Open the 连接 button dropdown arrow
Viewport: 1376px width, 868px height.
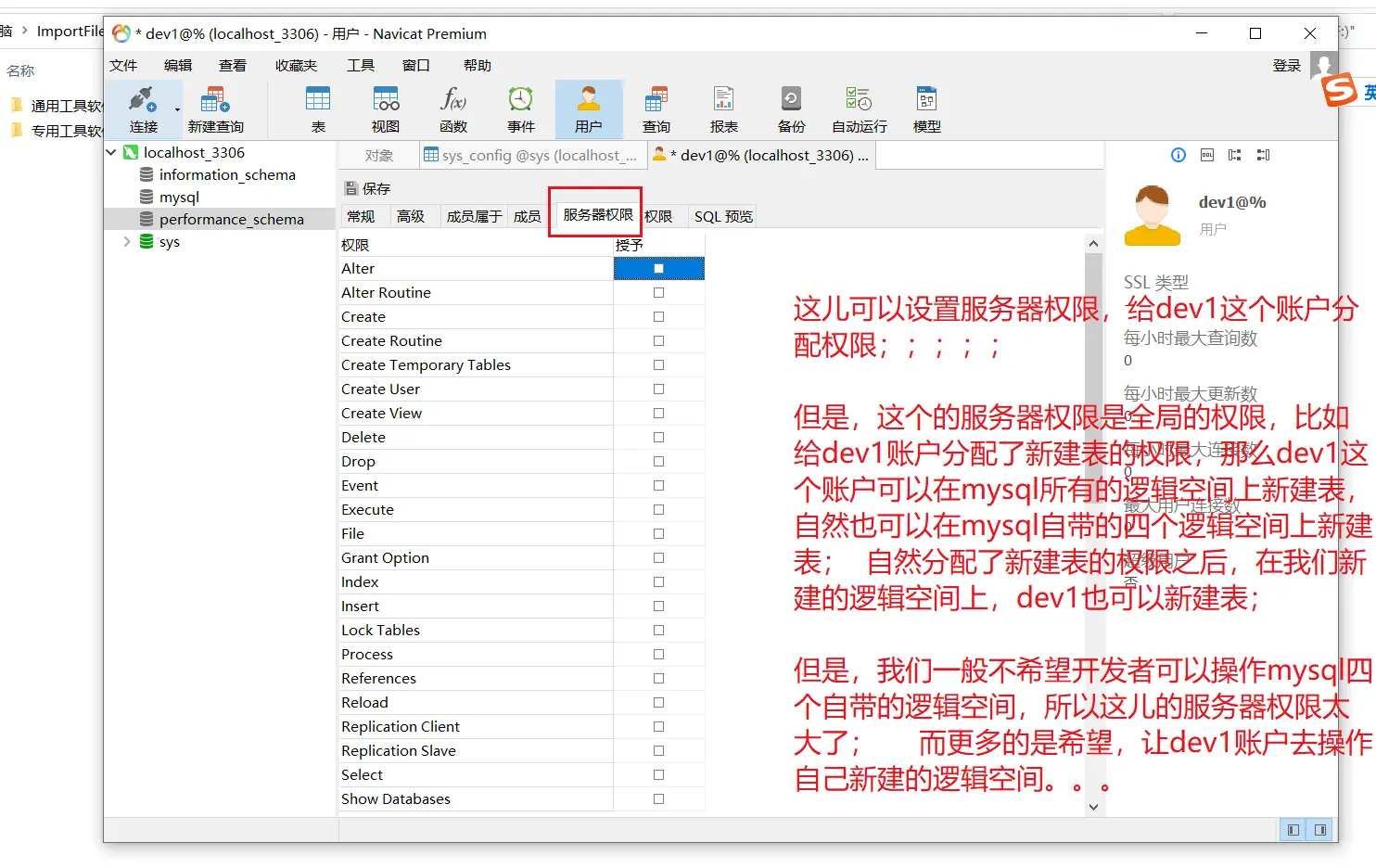point(177,109)
